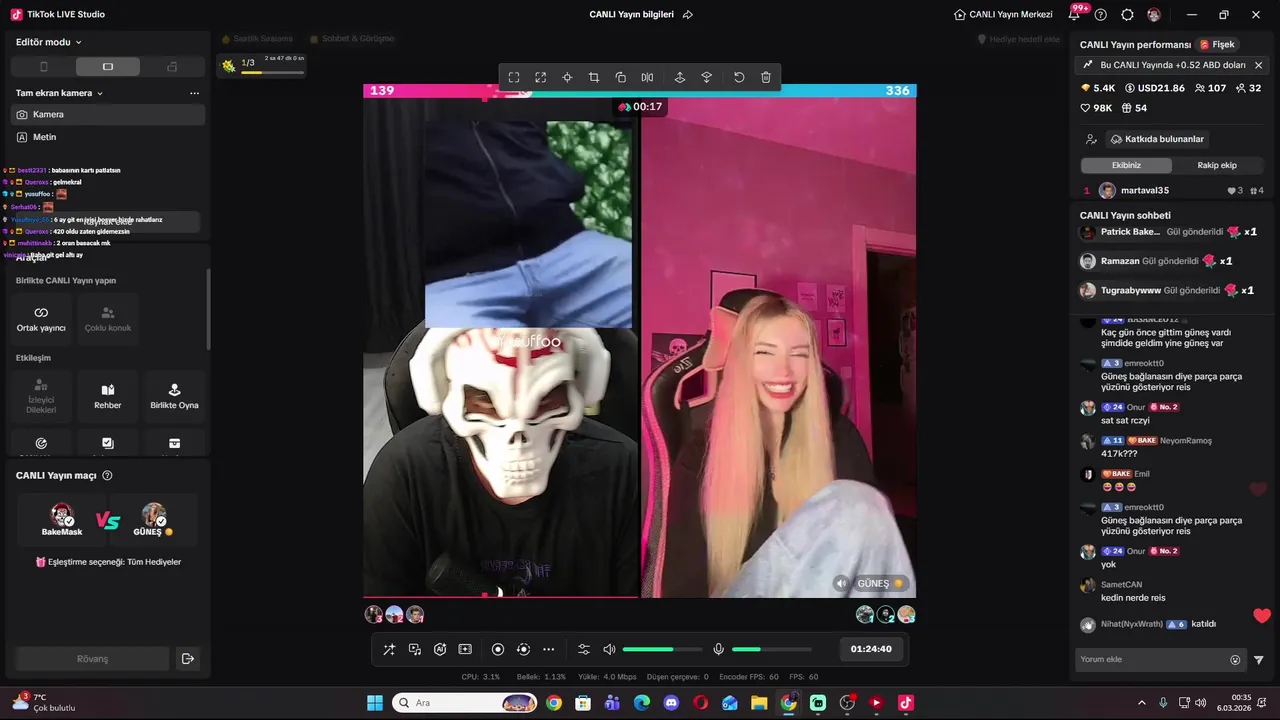Undo with the reset arrow icon

pyautogui.click(x=739, y=77)
